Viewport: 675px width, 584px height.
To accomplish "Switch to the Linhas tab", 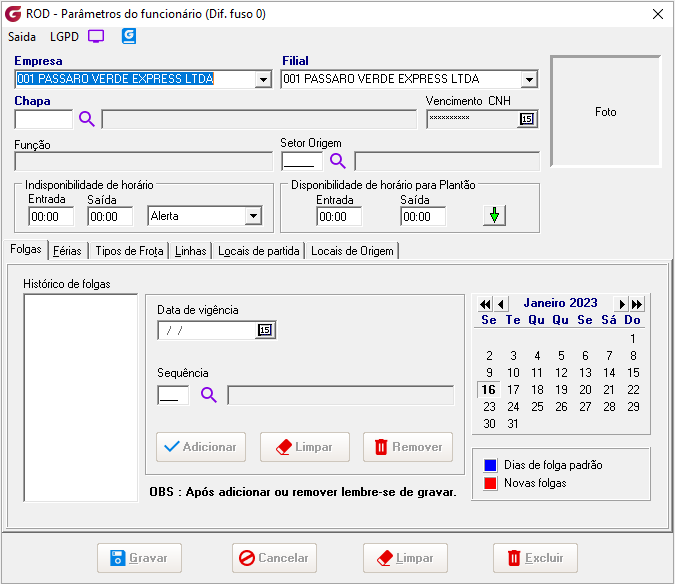I will 190,251.
